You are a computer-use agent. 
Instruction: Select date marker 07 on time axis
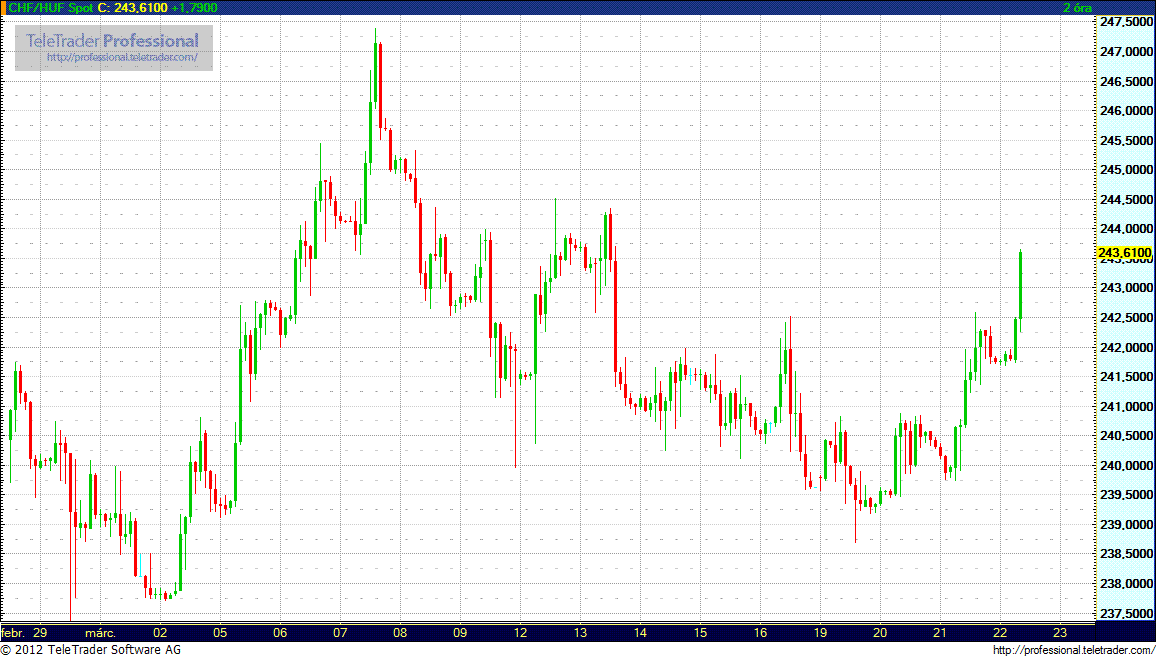point(340,633)
